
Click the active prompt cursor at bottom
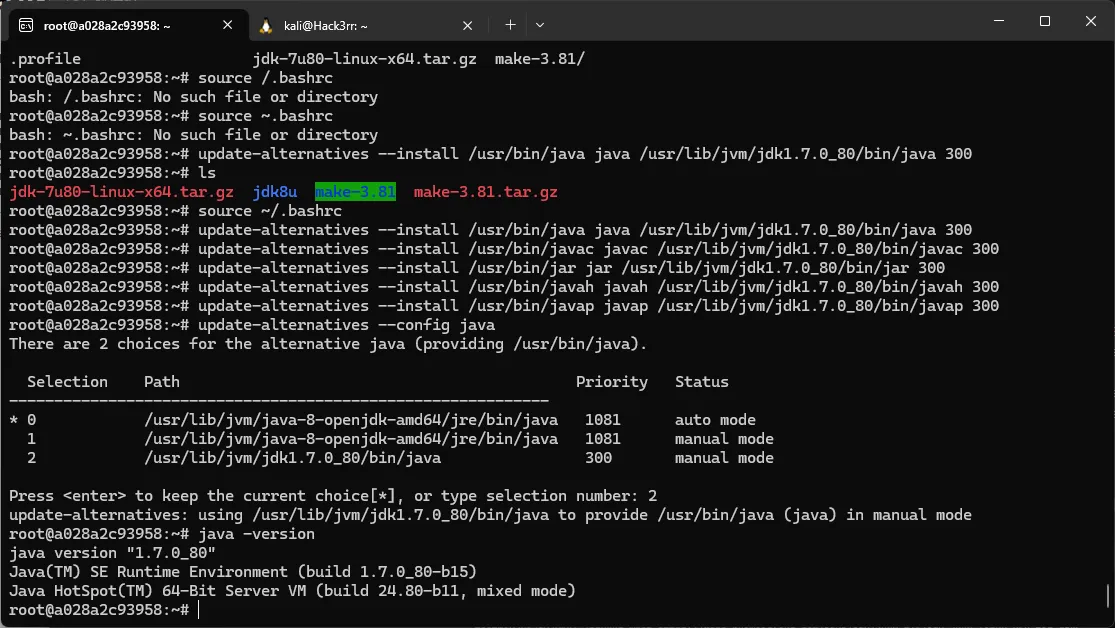coord(199,610)
